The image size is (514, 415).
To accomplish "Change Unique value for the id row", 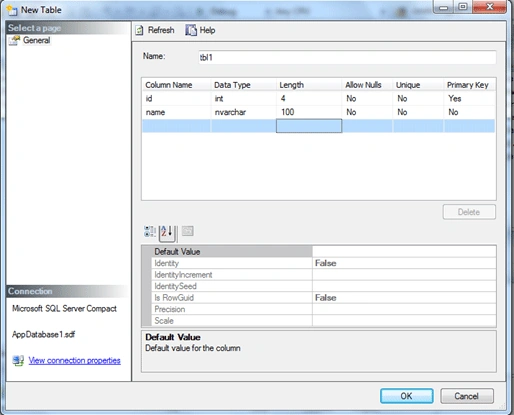I will tap(418, 99).
